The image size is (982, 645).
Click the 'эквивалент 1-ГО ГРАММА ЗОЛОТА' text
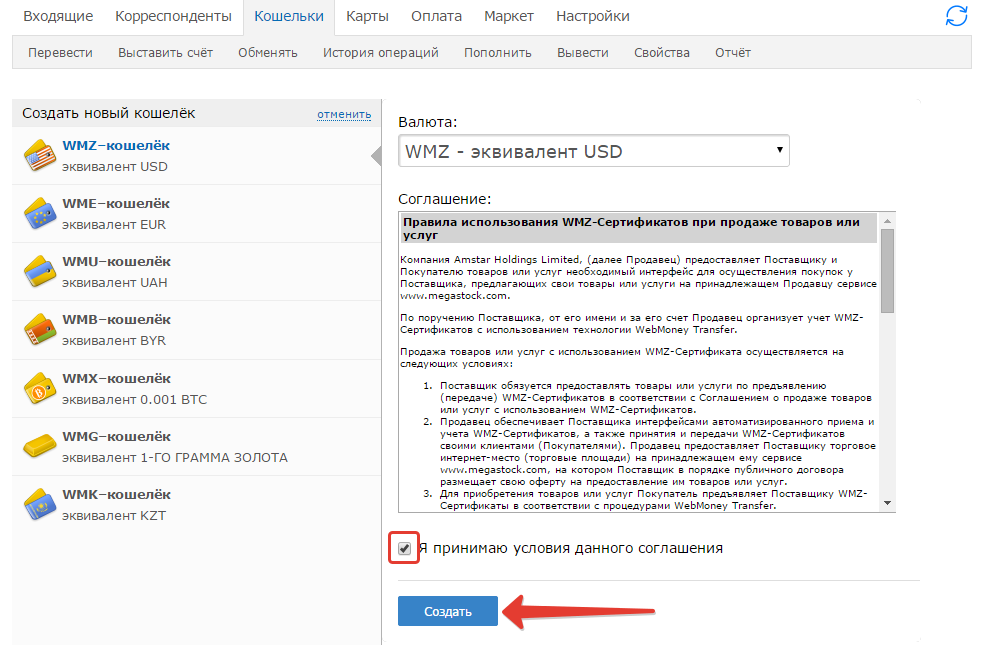pos(175,458)
